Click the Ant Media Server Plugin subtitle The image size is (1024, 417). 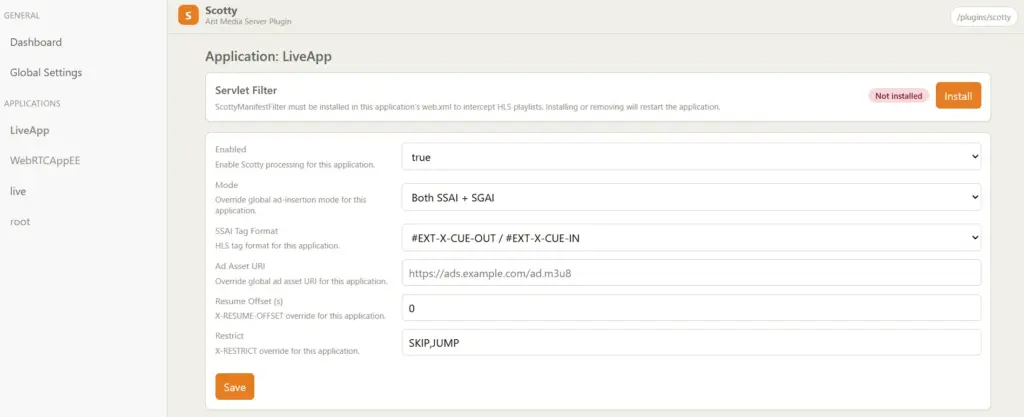pyautogui.click(x=248, y=22)
